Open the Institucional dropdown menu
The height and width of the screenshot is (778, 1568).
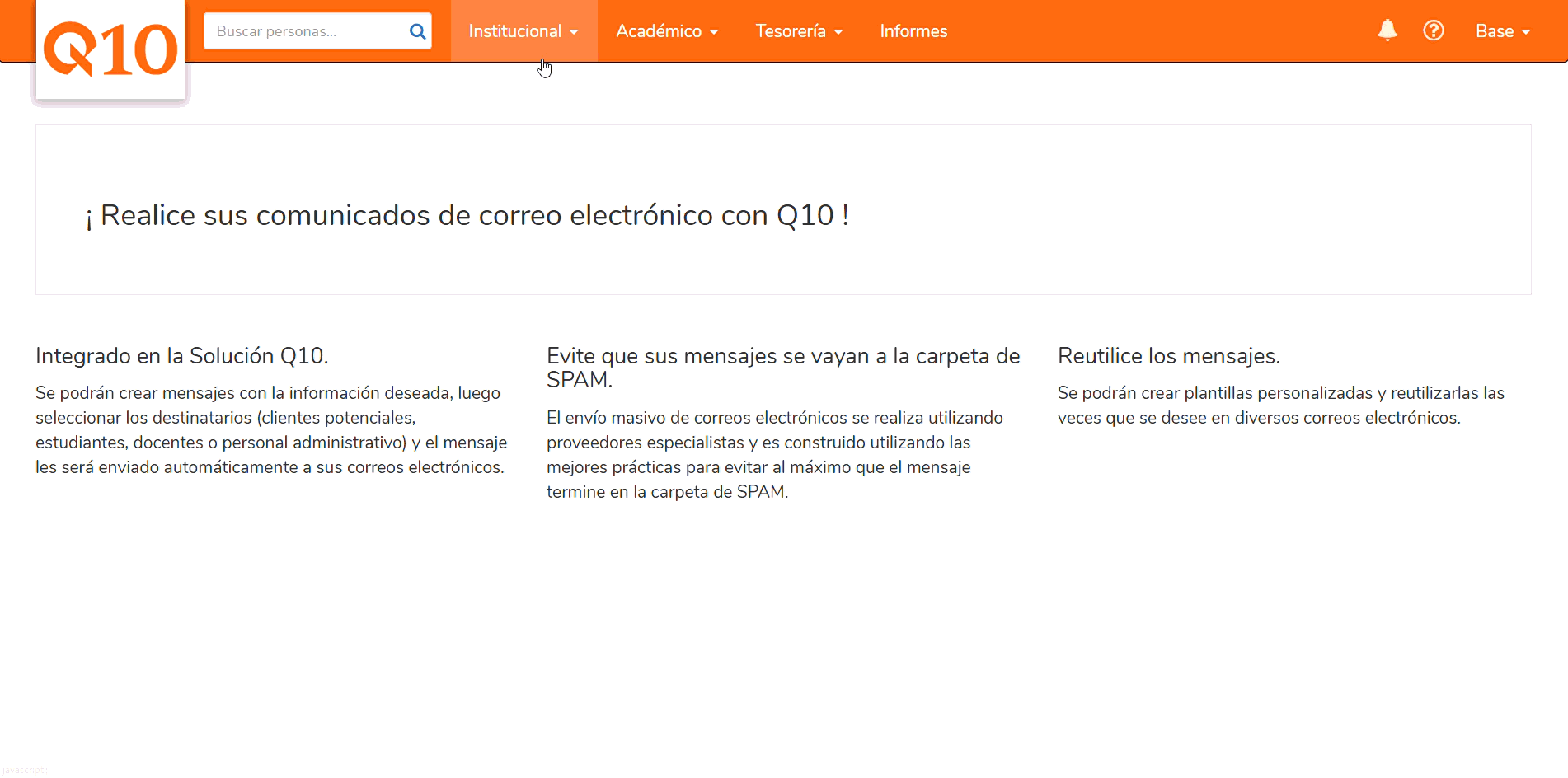(x=523, y=31)
